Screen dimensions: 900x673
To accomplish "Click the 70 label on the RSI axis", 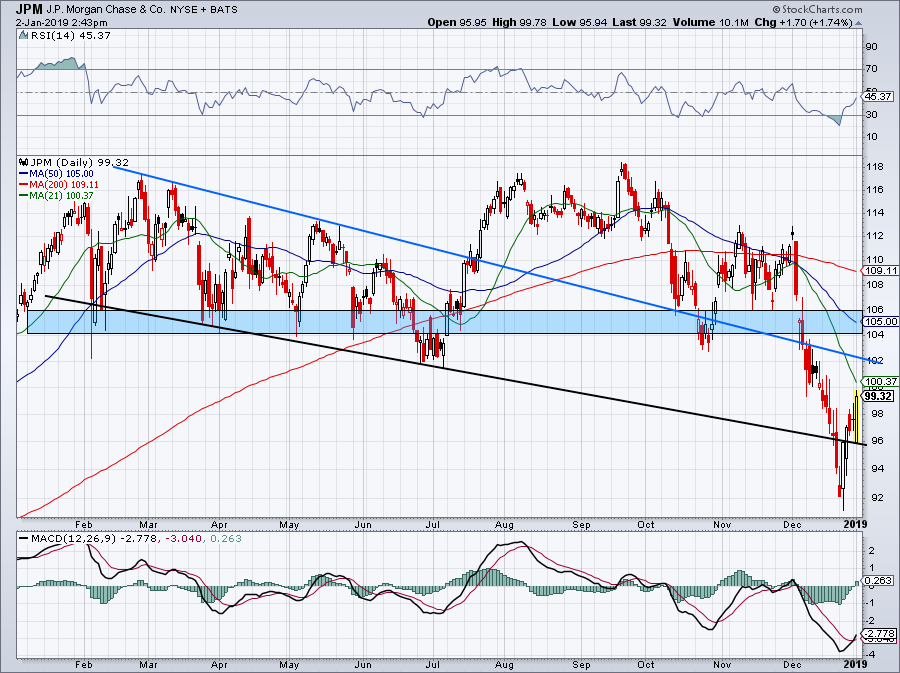I will 871,69.
